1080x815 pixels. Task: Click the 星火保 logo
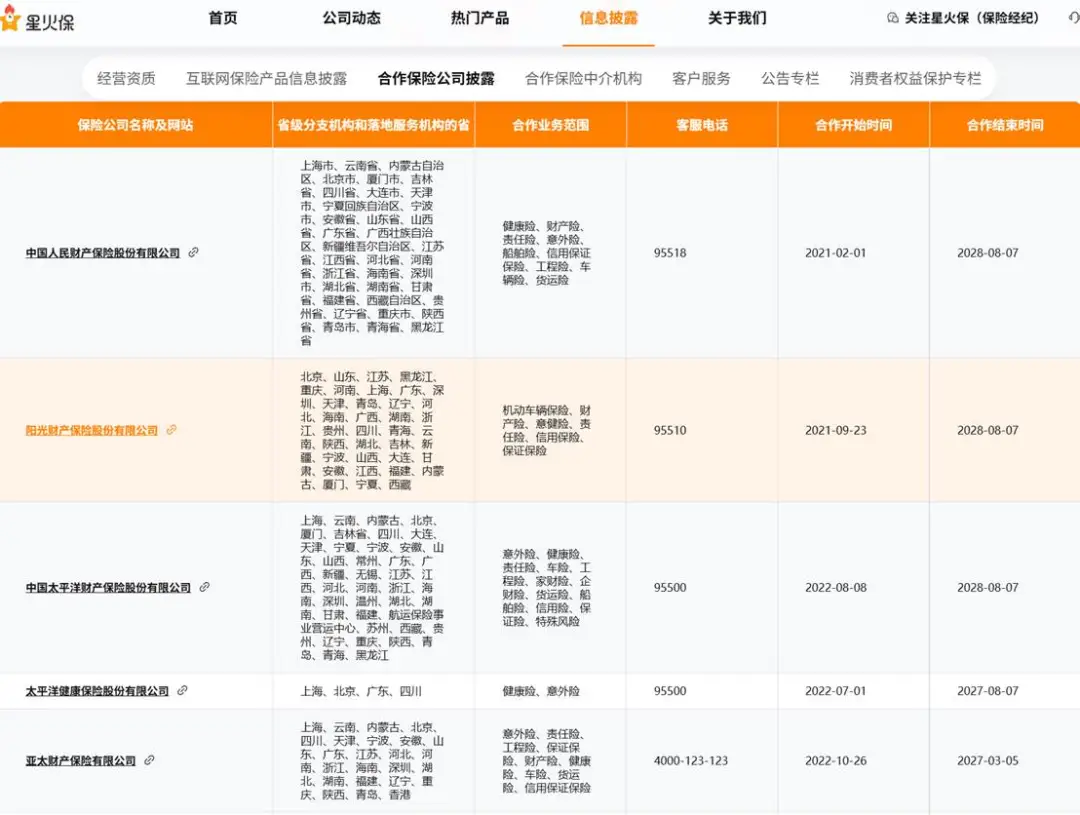37,19
